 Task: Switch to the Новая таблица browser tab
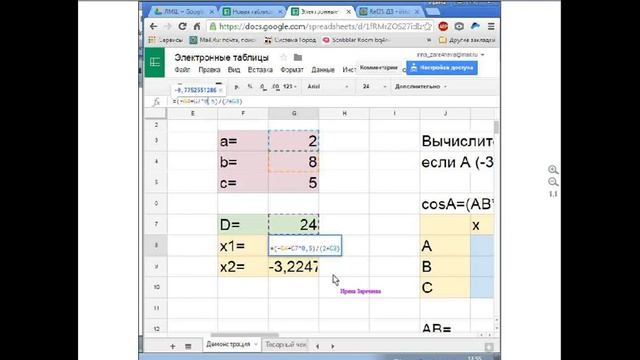pyautogui.click(x=252, y=12)
